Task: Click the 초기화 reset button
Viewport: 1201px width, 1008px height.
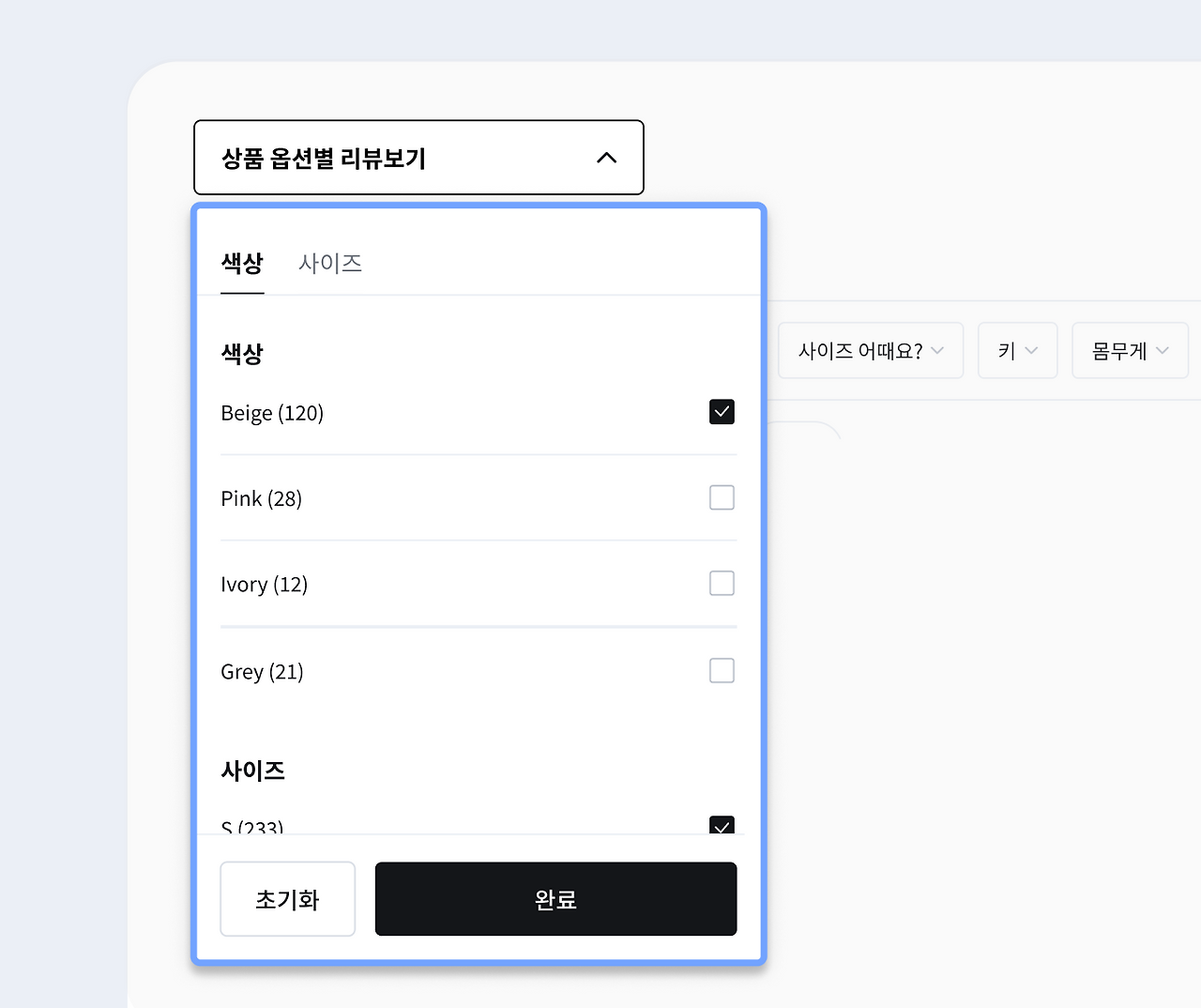Action: point(287,898)
